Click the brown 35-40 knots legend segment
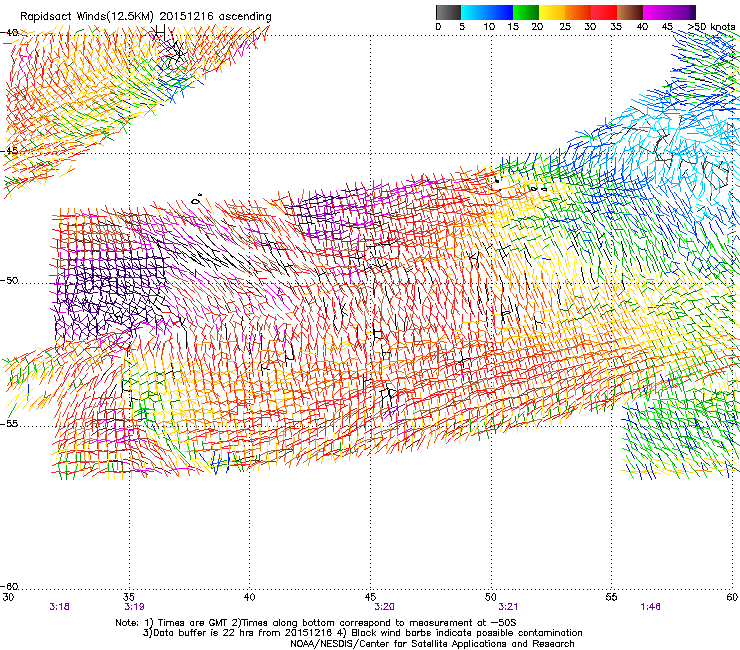Viewport: 740px width, 650px height. point(630,12)
